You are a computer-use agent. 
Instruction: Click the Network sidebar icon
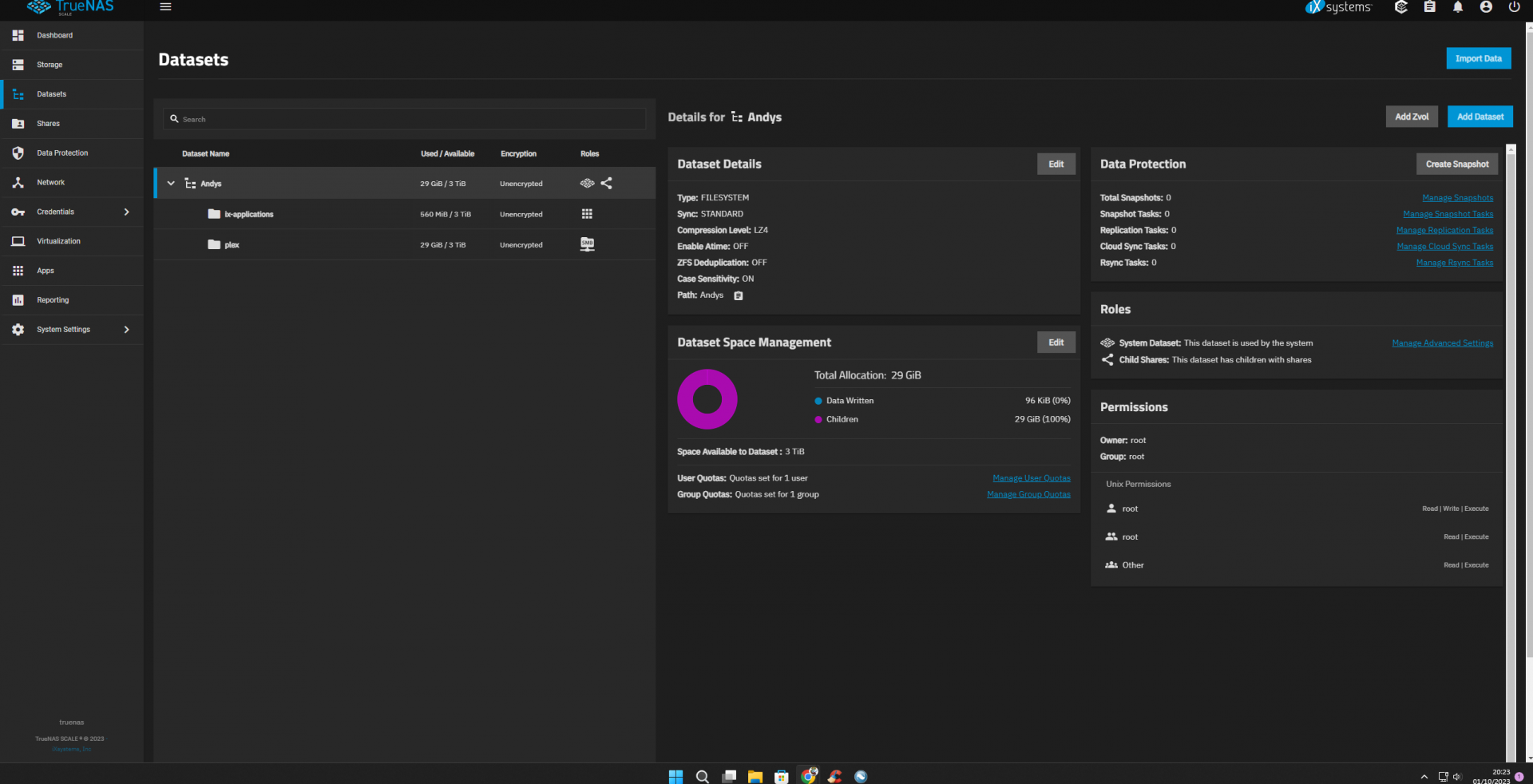(x=18, y=182)
